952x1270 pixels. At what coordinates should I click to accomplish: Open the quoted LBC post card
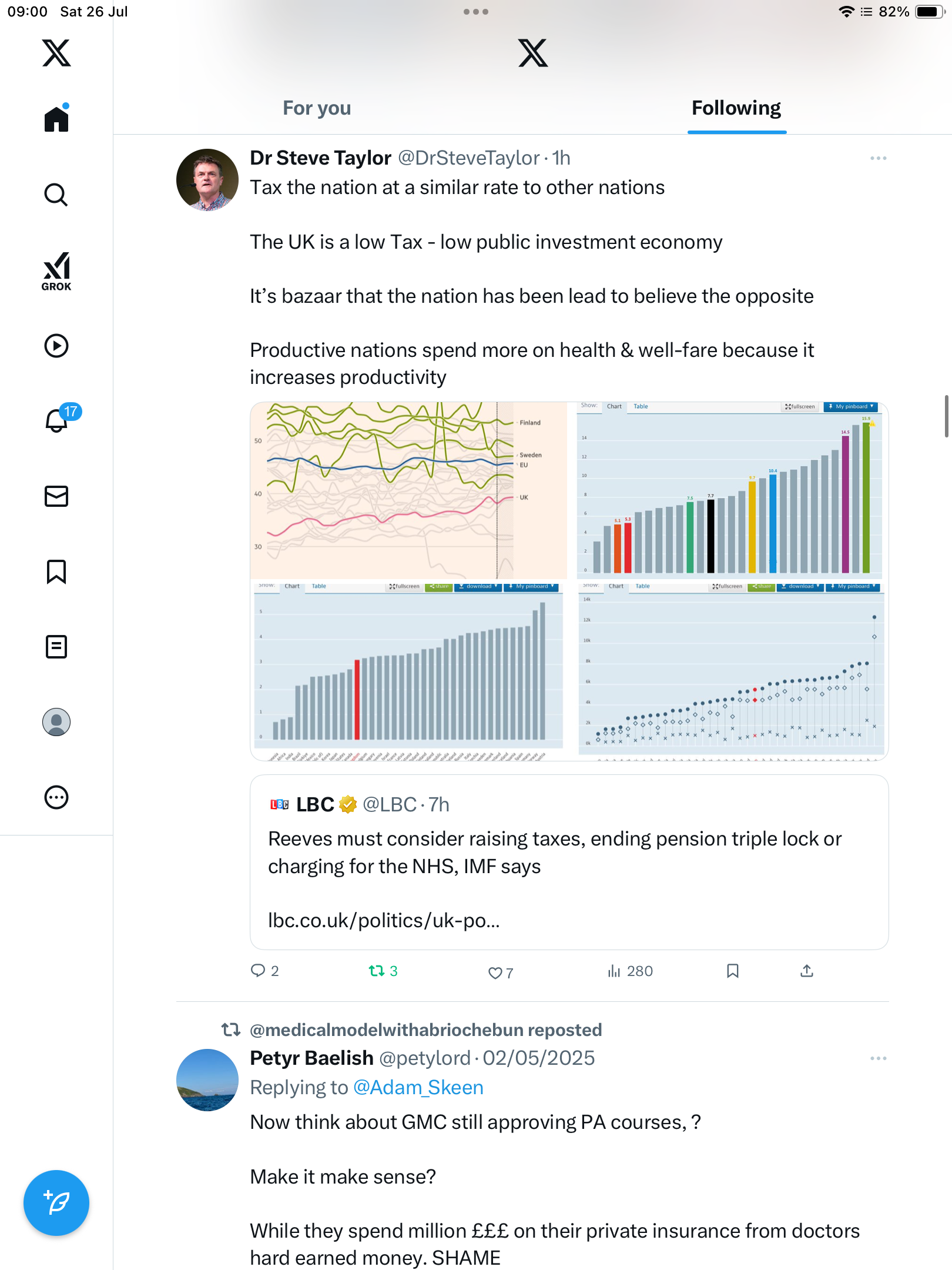(569, 862)
